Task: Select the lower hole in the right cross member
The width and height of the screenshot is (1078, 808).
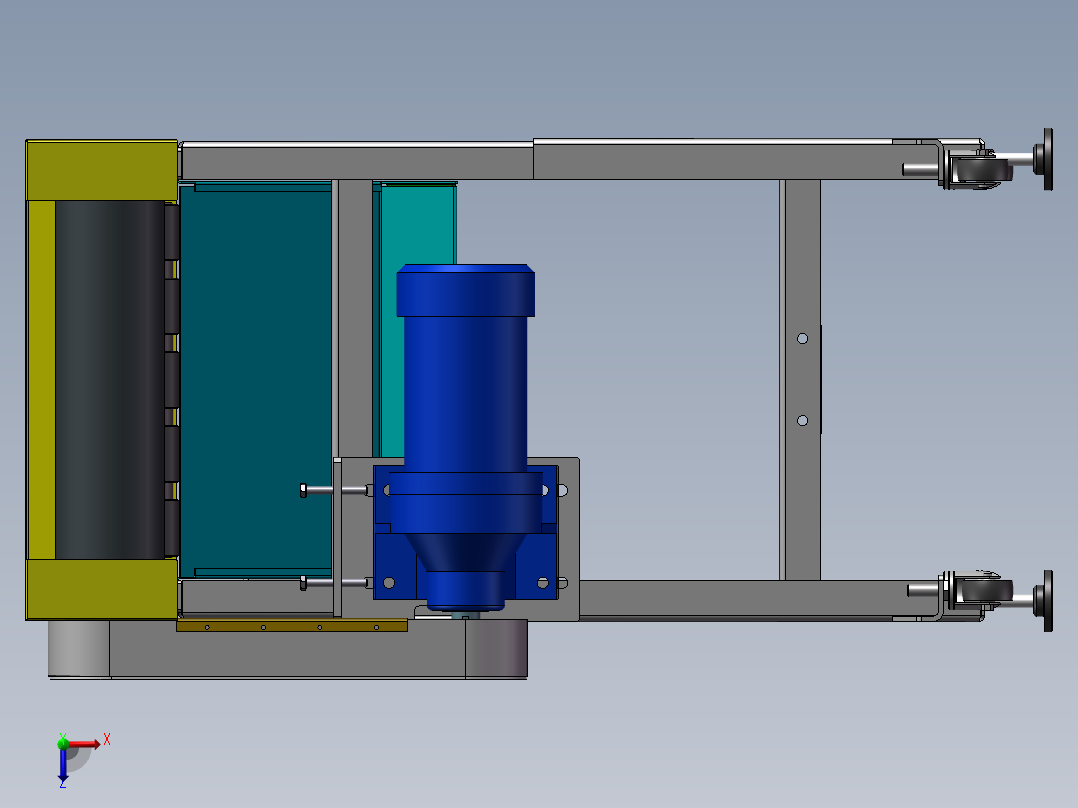Action: click(802, 420)
